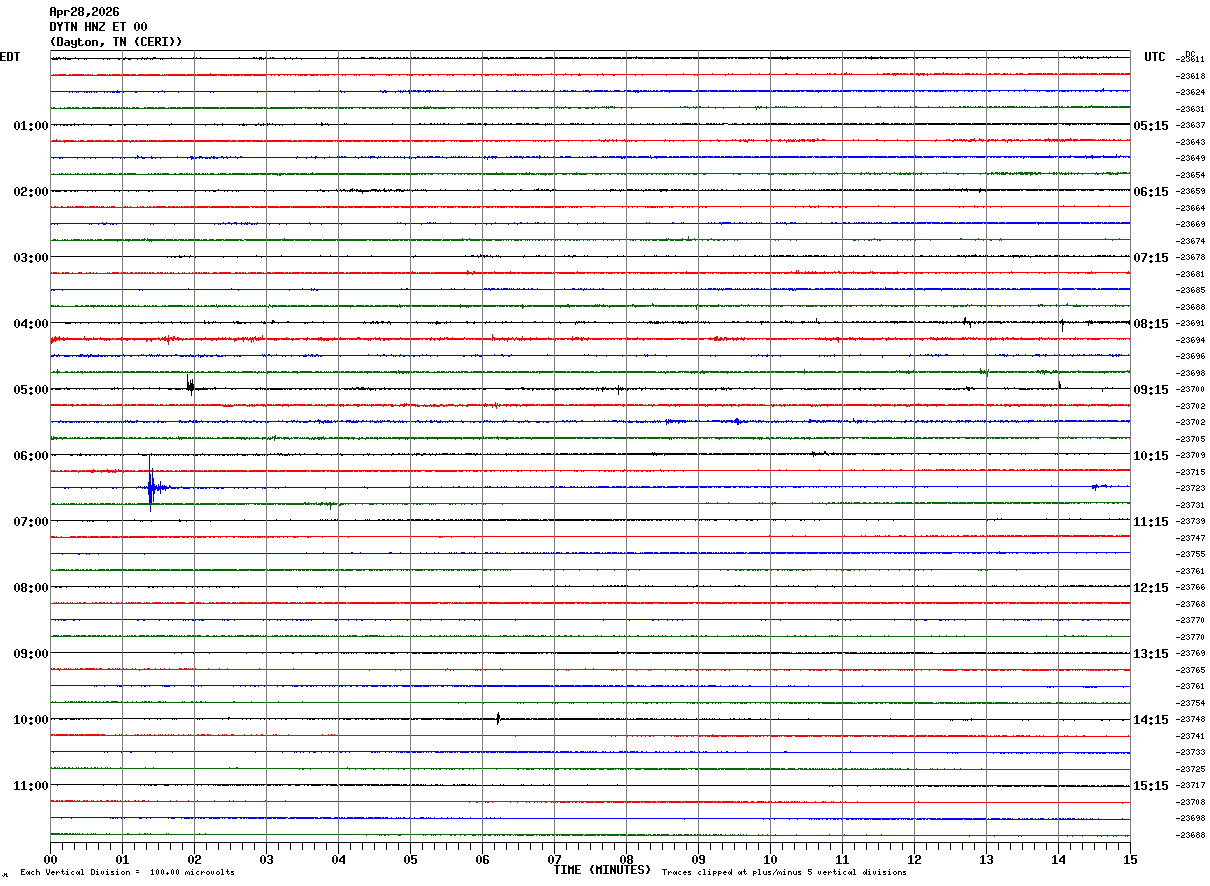Click the 09:15 UTC time label
1210x886 pixels.
point(1151,390)
